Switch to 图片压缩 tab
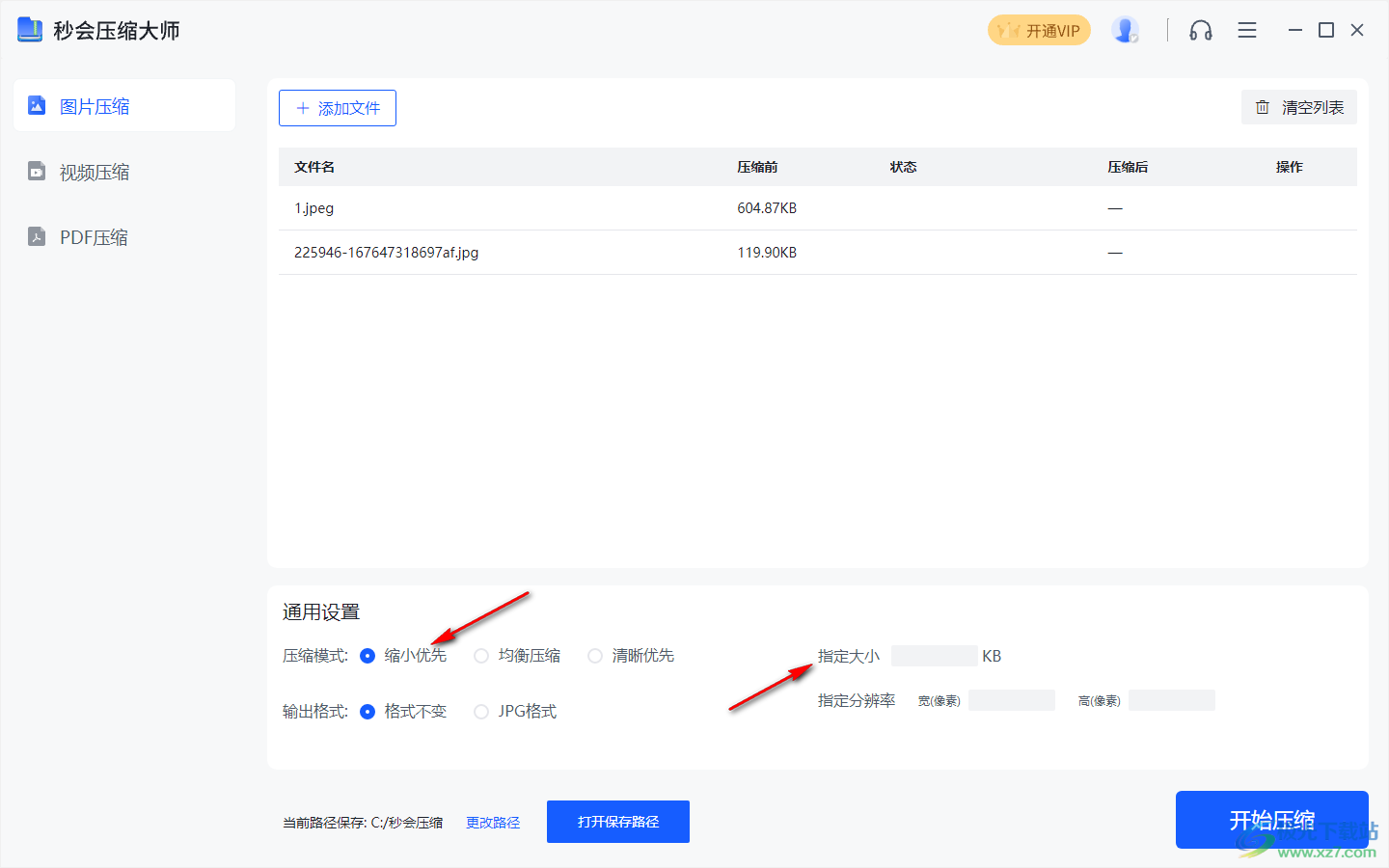Image resolution: width=1389 pixels, height=868 pixels. [x=124, y=106]
